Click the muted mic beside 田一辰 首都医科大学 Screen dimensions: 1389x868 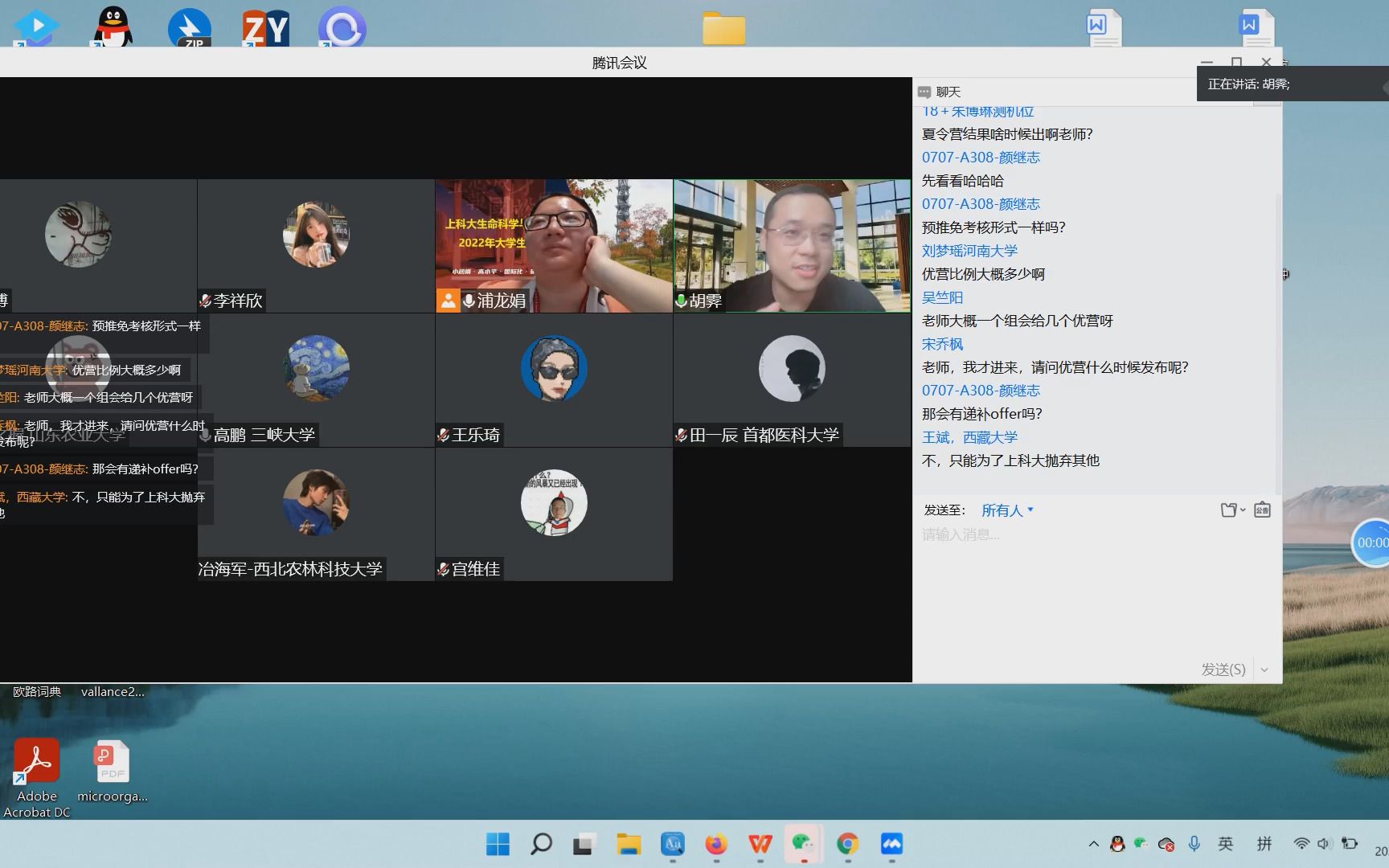681,435
